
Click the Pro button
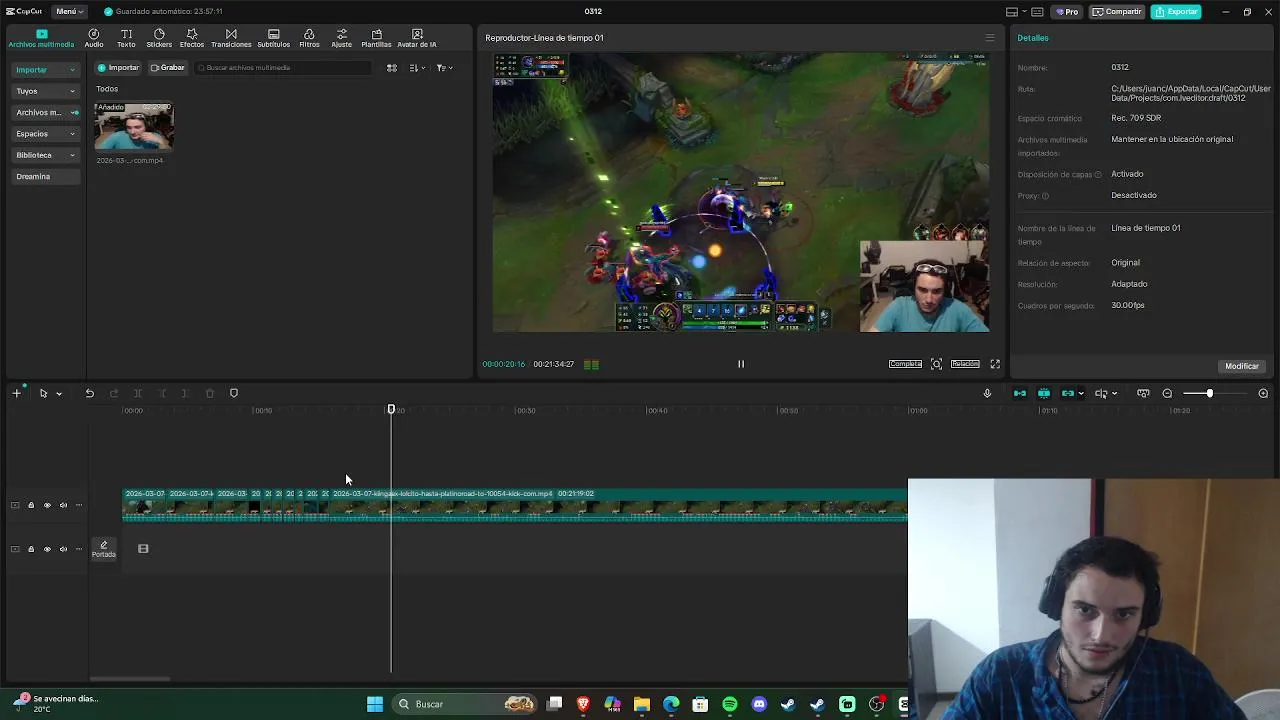[x=1066, y=12]
